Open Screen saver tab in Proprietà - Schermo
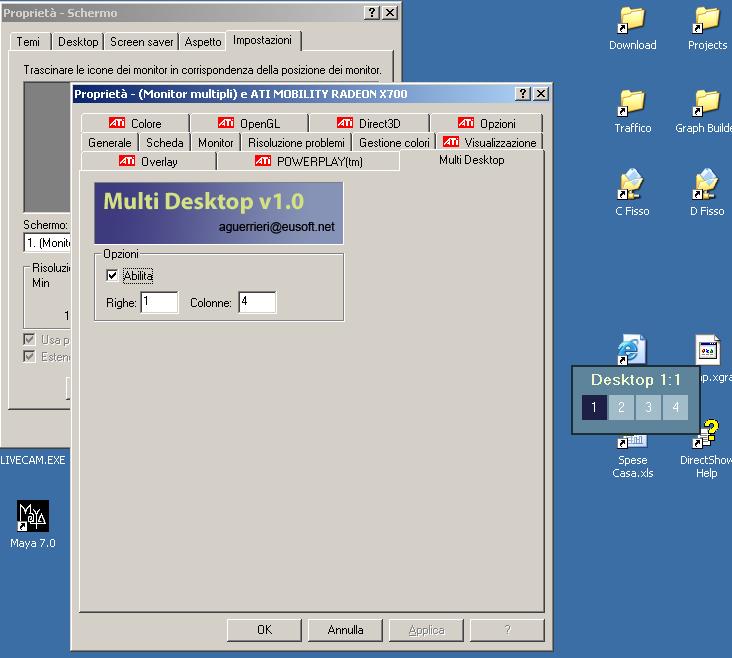Screen dimensions: 732x658 point(141,42)
